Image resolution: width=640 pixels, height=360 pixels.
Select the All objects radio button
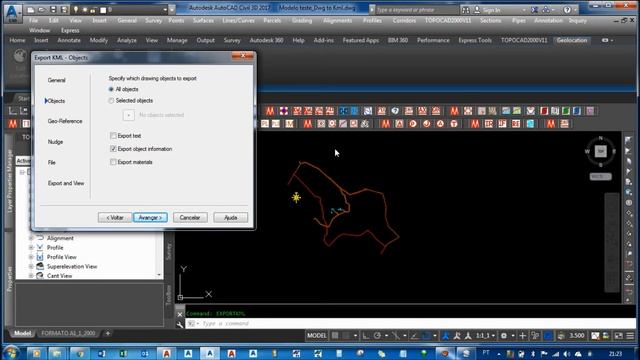(x=111, y=89)
